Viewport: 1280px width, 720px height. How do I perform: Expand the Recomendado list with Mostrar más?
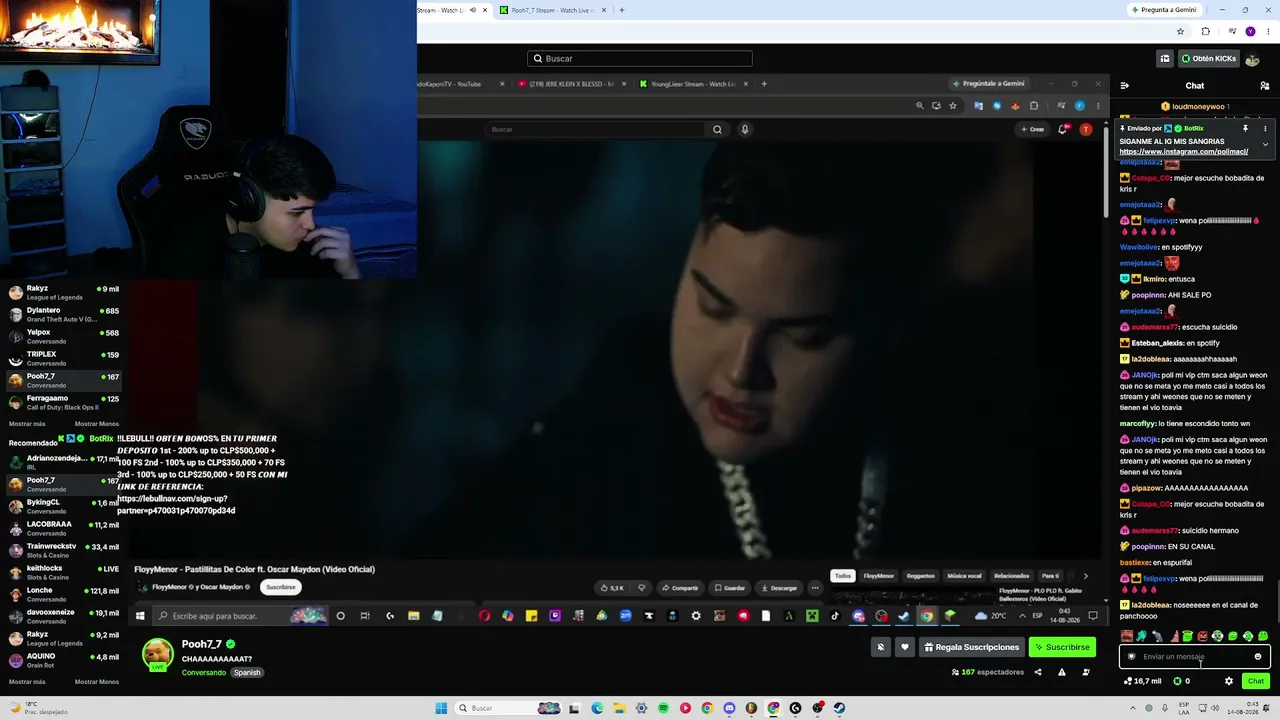pos(27,682)
